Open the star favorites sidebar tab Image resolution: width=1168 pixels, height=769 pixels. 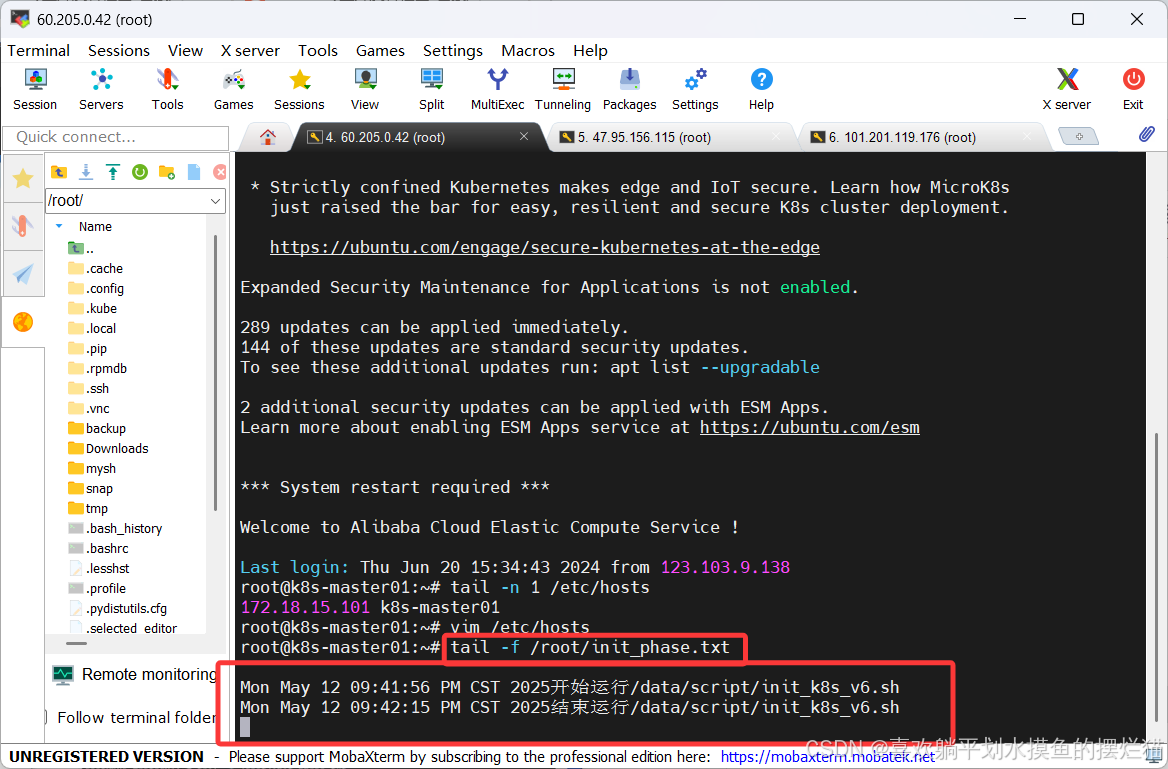click(23, 178)
